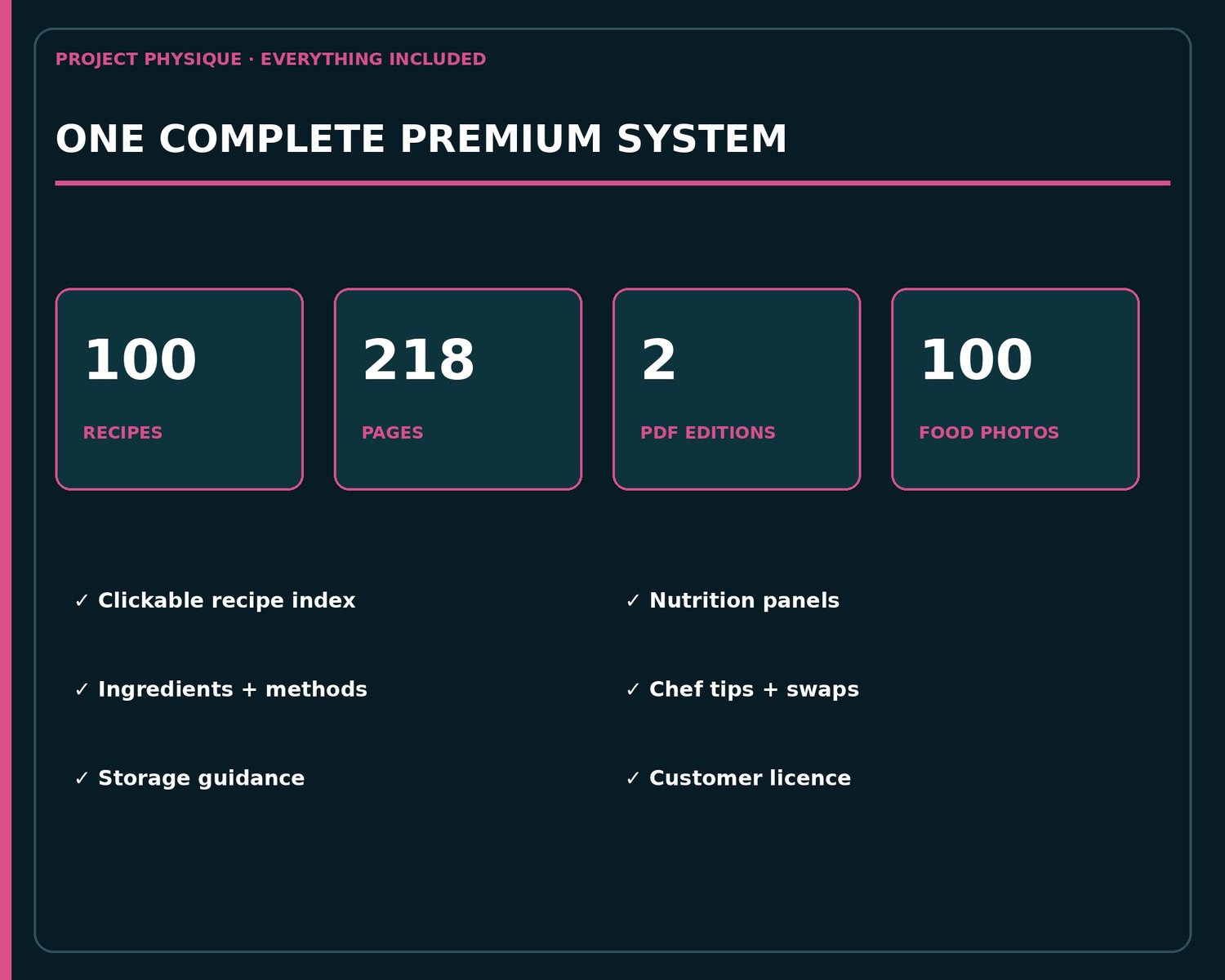This screenshot has height=980, width=1225.
Task: Click the pink vertical accent bar
Action: tap(6, 490)
